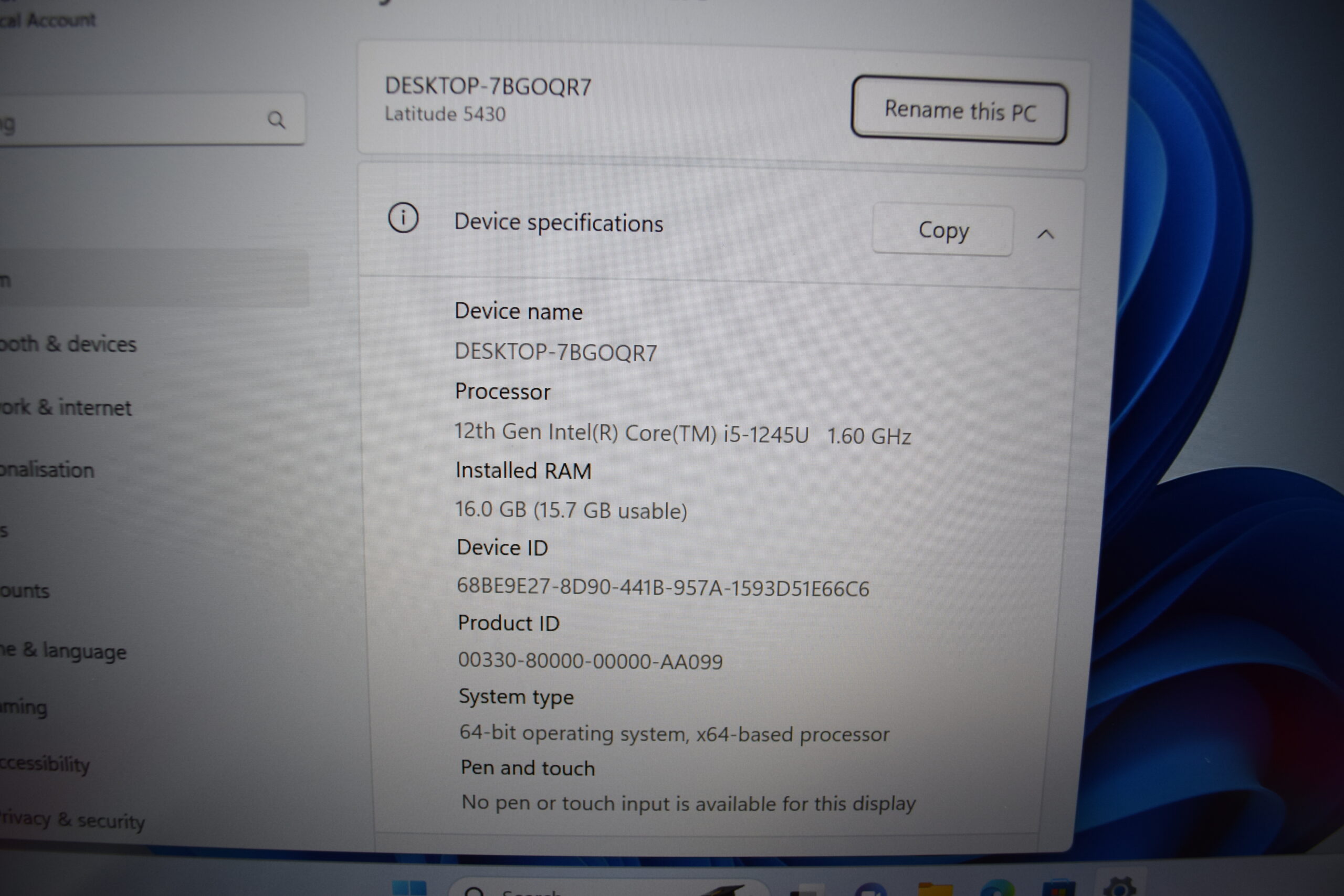
Task: Open the Accounts settings page
Action: 25,591
